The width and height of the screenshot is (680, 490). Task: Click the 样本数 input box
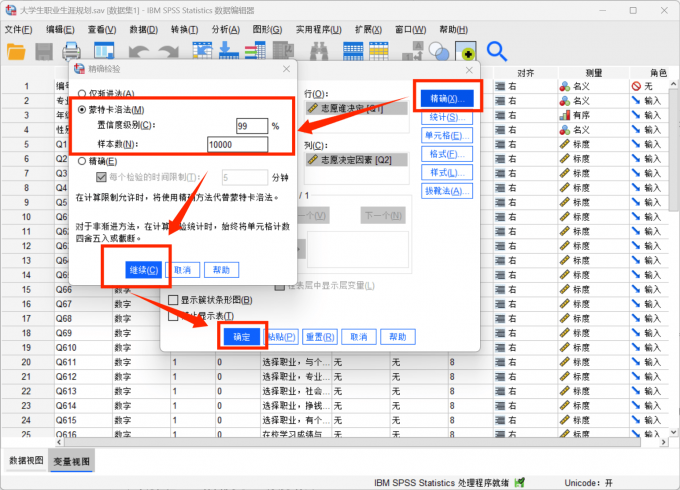236,144
